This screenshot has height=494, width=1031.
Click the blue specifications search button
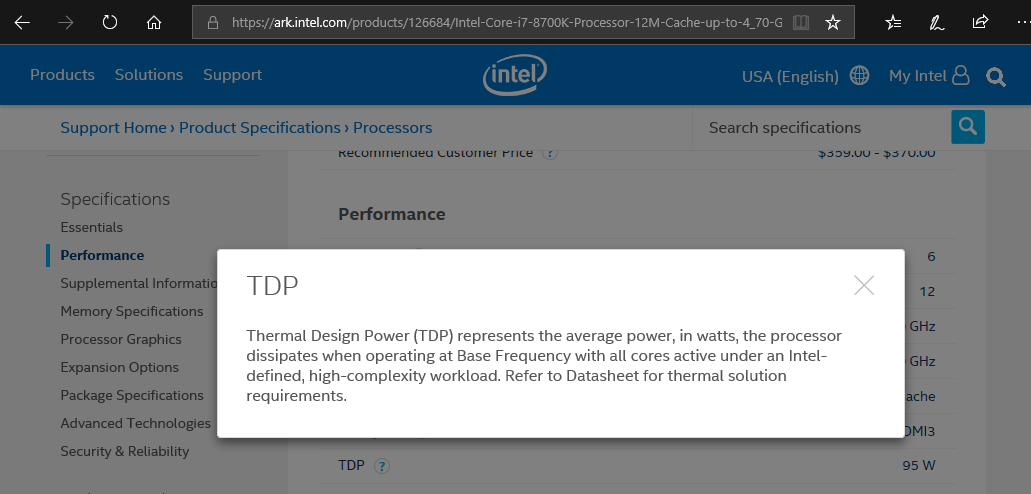click(967, 127)
